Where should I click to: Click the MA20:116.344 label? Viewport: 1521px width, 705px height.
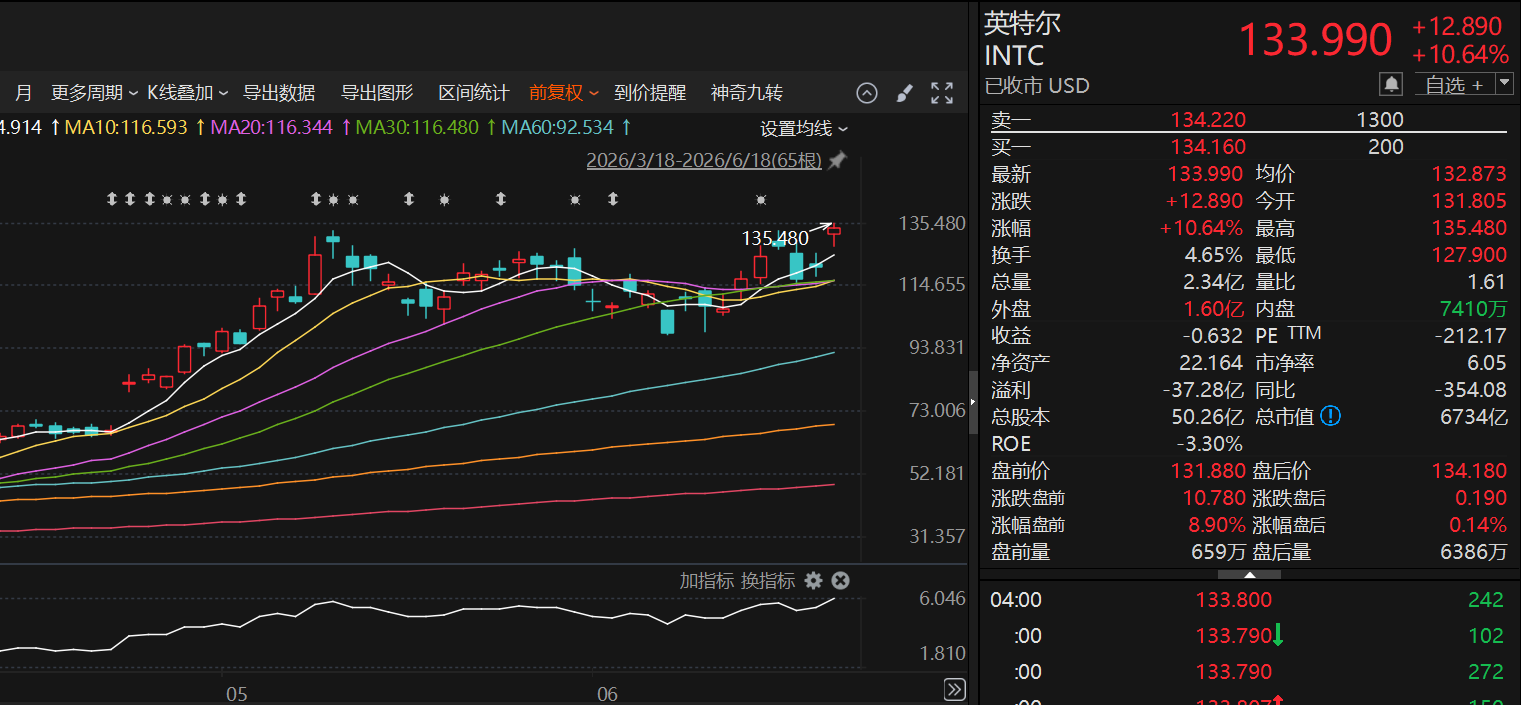272,128
